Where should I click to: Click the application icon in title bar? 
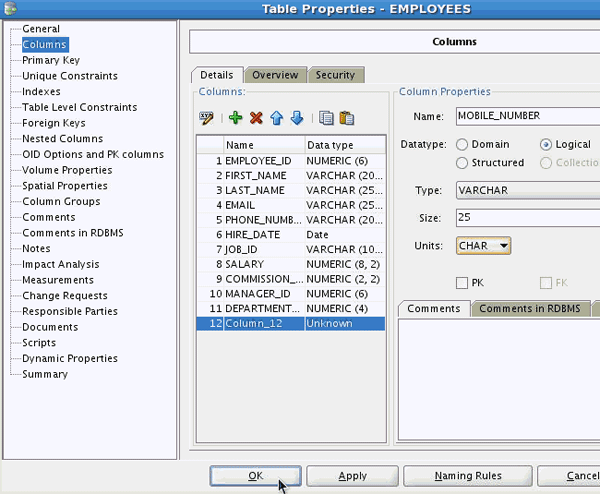(10, 8)
